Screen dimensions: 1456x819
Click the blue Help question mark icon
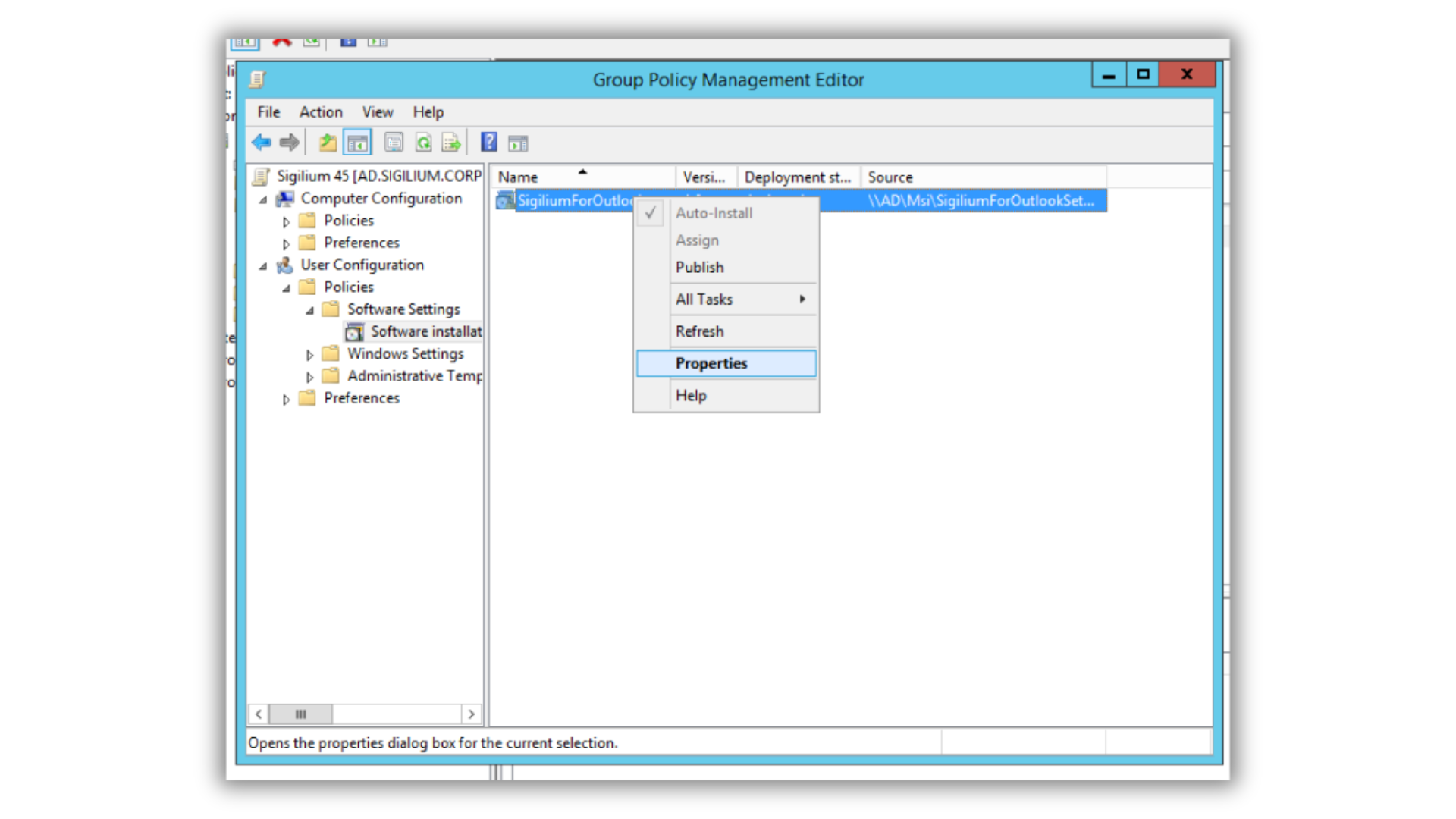click(x=489, y=143)
